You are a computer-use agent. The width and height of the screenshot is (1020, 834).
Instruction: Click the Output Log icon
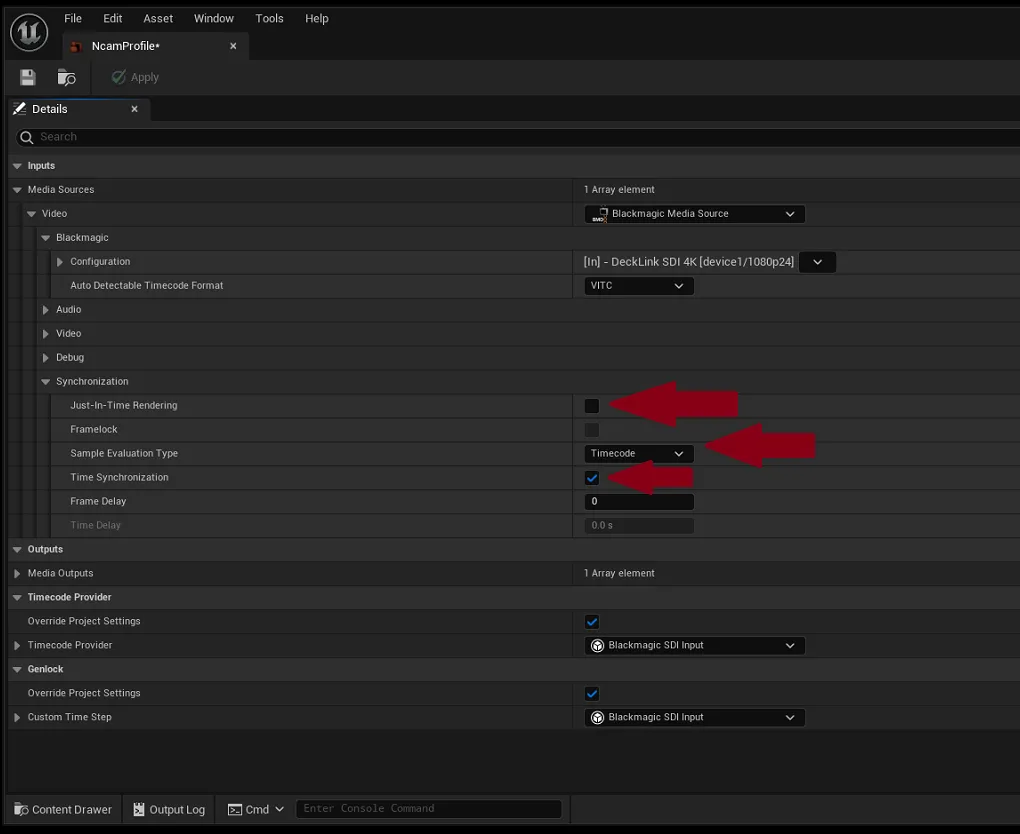[139, 809]
